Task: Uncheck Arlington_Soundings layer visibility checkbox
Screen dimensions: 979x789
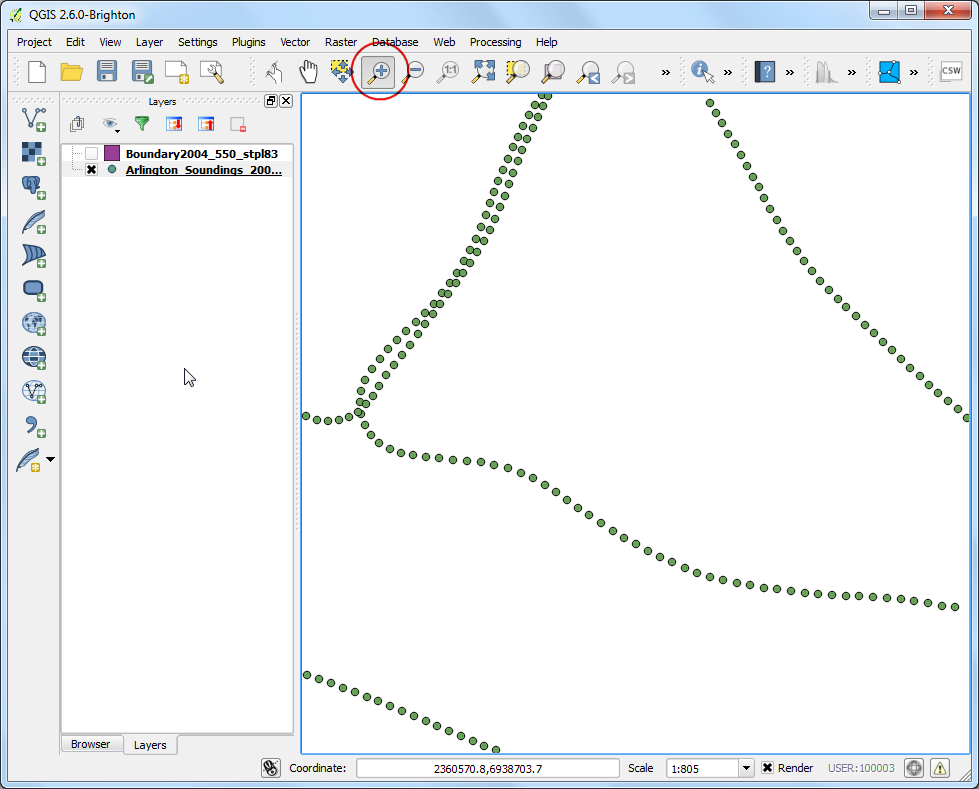Action: click(92, 170)
